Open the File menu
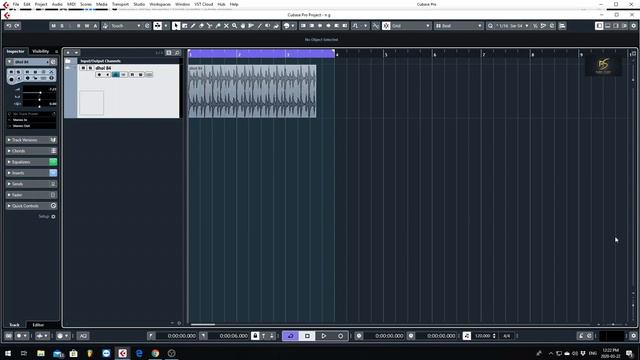 click(16, 4)
